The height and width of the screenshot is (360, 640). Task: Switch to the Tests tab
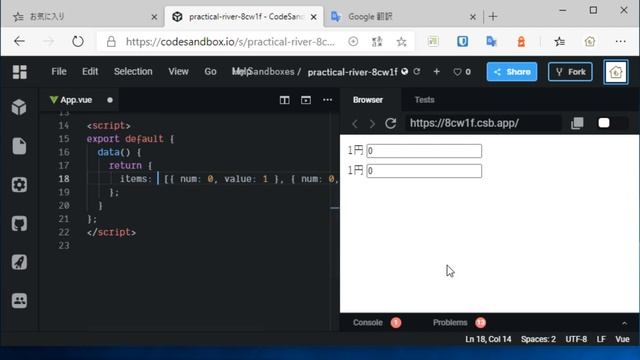[x=424, y=100]
